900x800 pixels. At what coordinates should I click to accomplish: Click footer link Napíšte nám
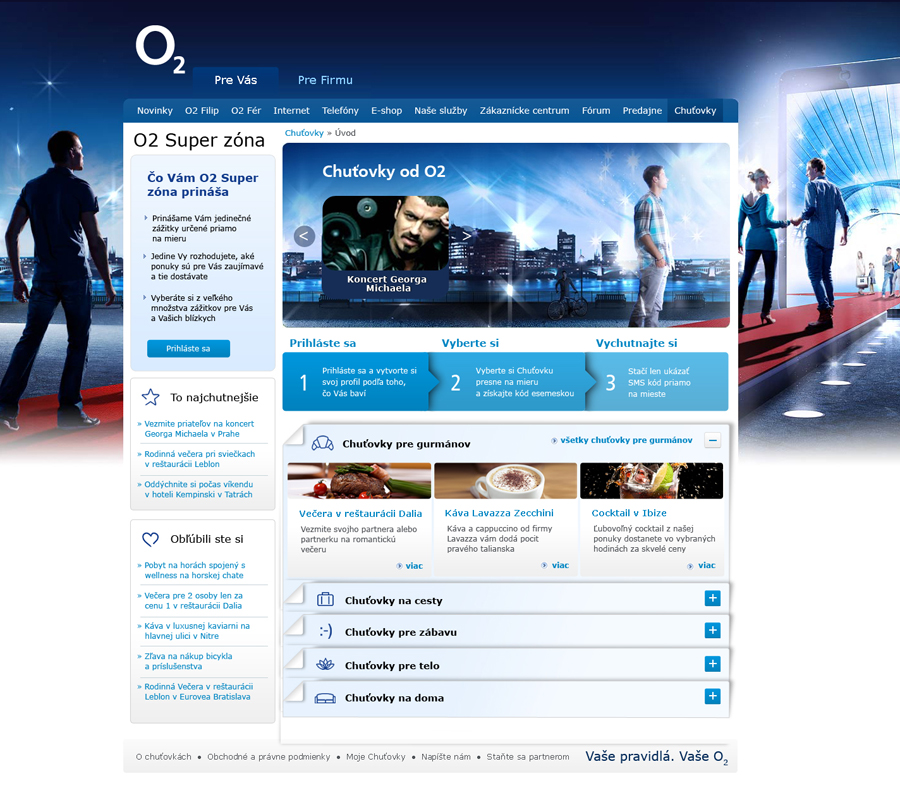[446, 757]
